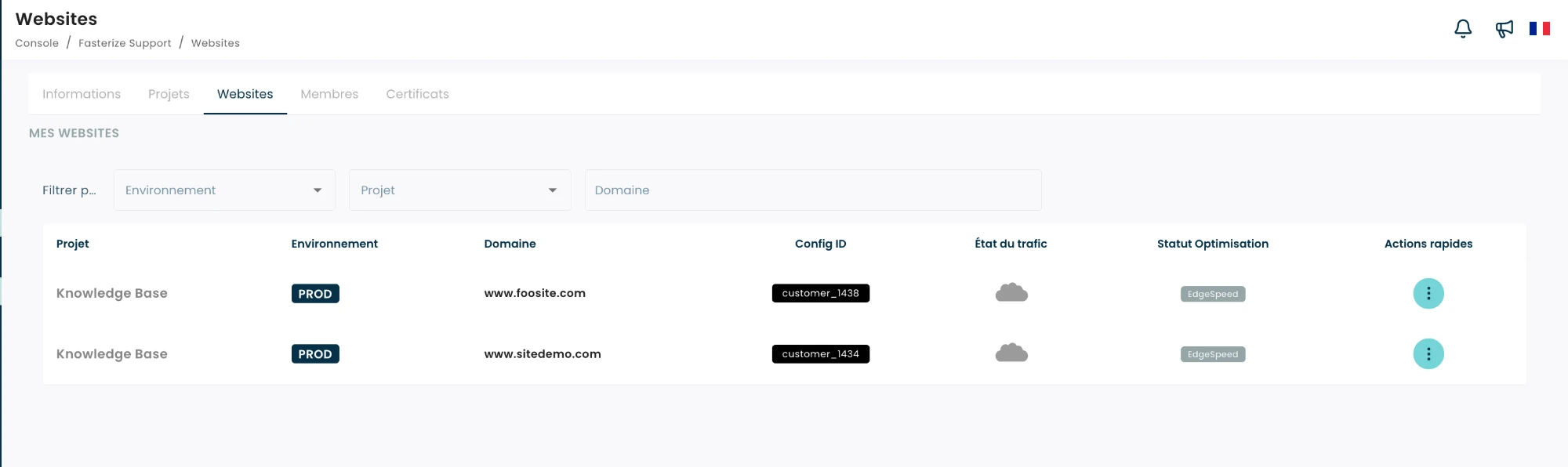Screen dimensions: 1568x467
Task: Go to the Membres tab
Action: coord(329,94)
